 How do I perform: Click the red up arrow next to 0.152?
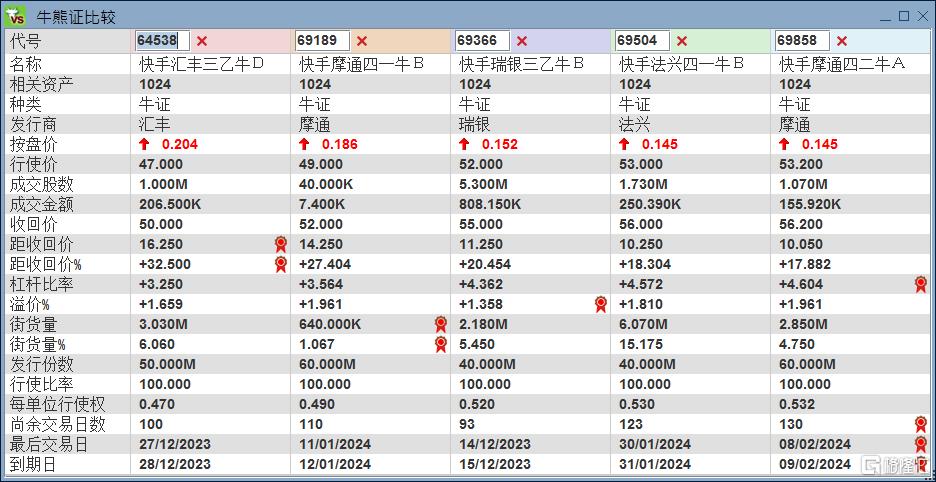464,144
